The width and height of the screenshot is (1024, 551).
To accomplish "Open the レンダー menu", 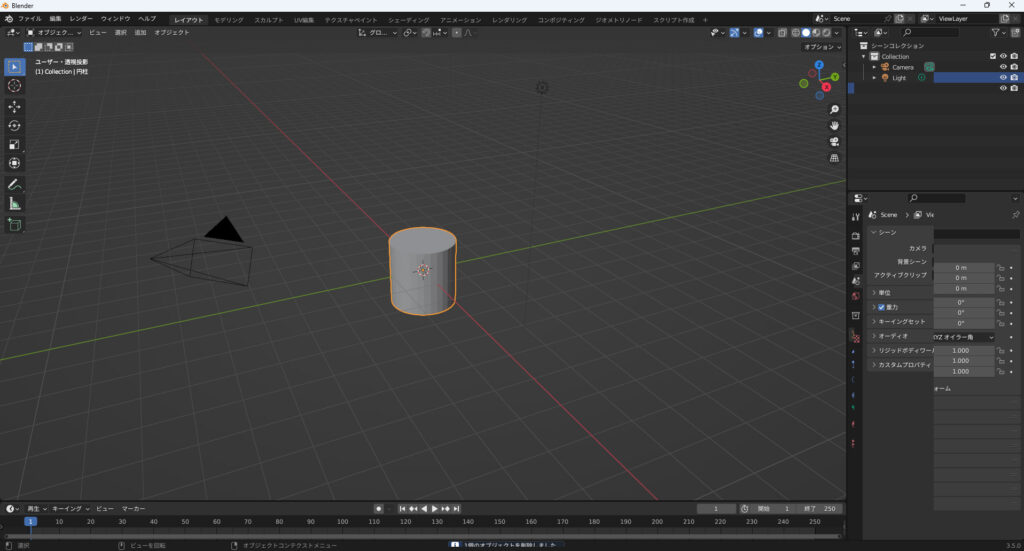I will point(81,19).
